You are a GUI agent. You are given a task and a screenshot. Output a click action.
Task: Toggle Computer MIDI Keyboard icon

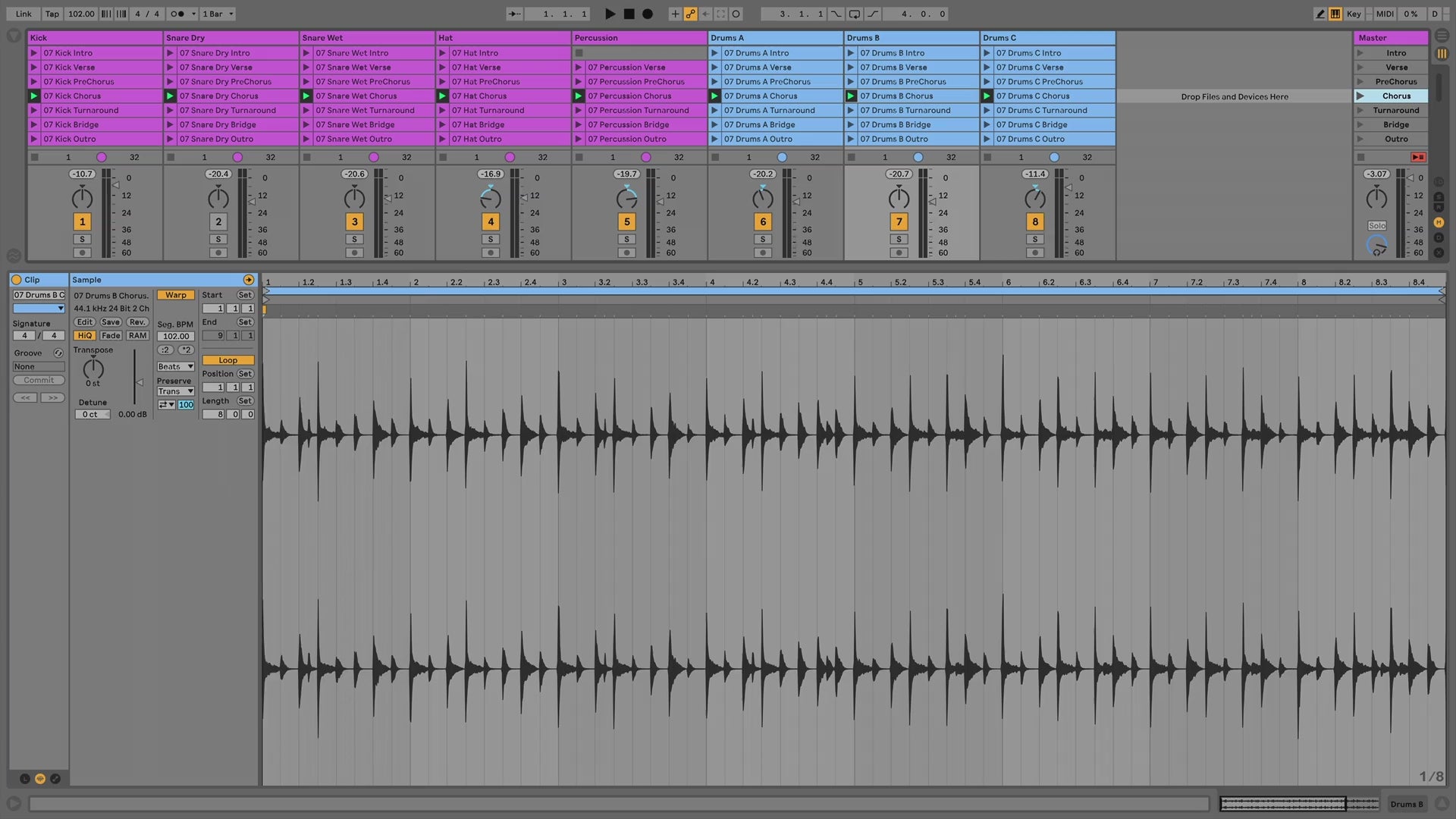click(x=1335, y=14)
